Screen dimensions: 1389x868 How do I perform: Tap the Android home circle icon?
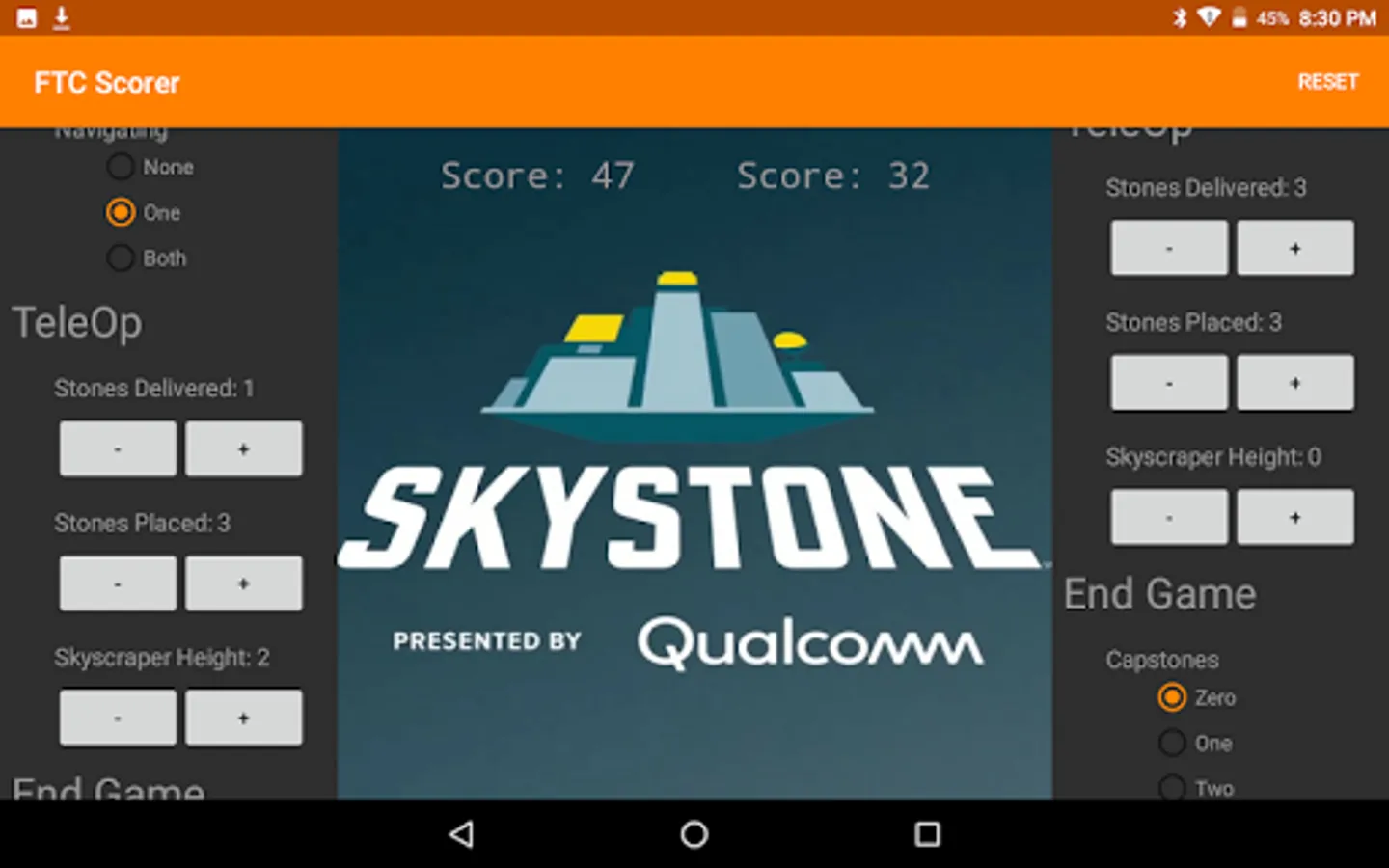coord(694,834)
